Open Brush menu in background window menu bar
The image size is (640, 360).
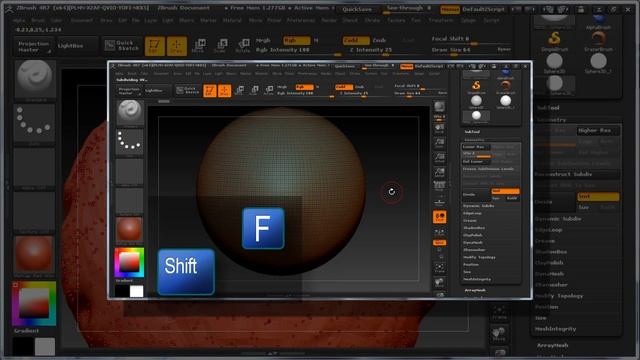point(38,20)
